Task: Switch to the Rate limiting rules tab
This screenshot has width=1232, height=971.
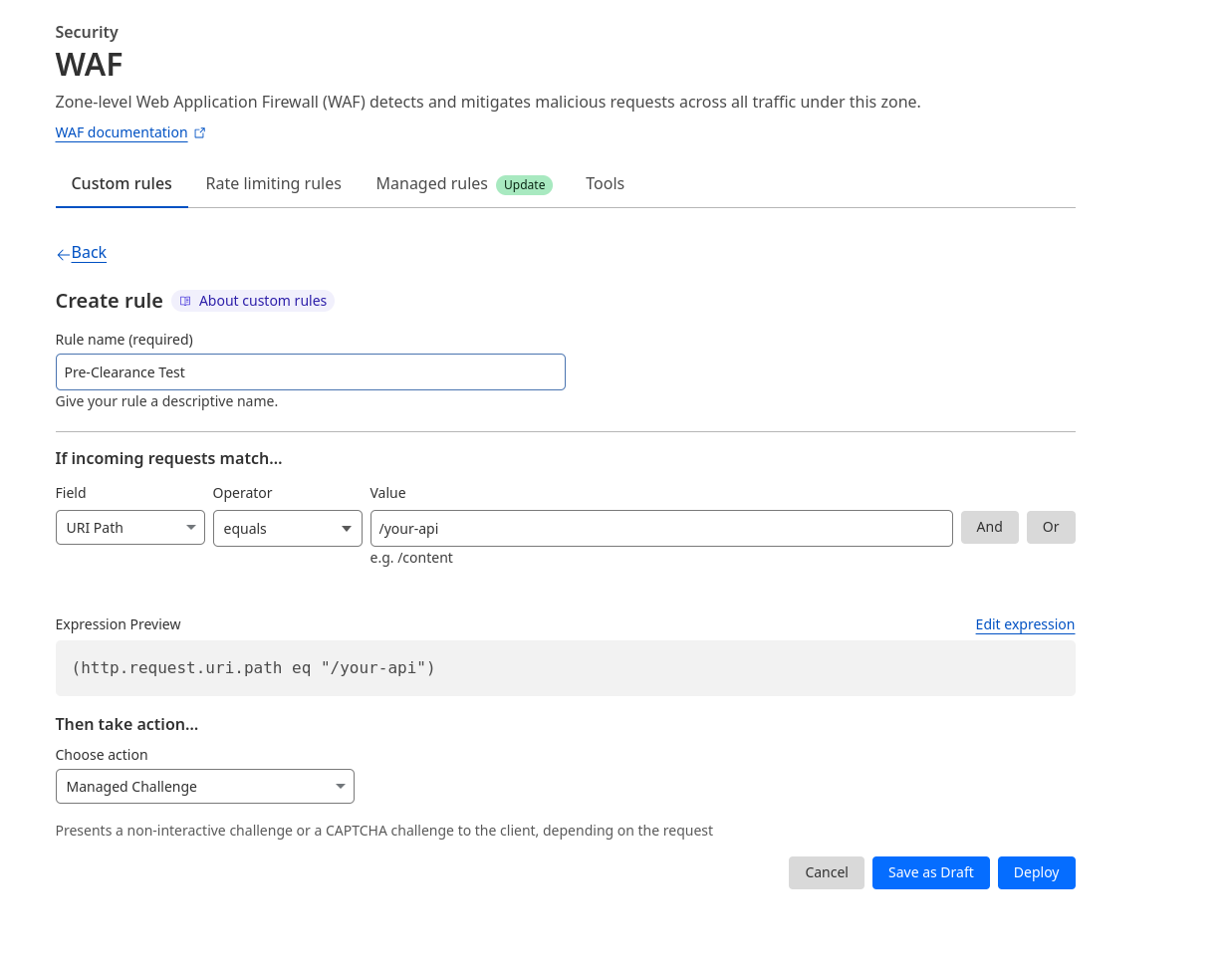Action: (x=273, y=183)
